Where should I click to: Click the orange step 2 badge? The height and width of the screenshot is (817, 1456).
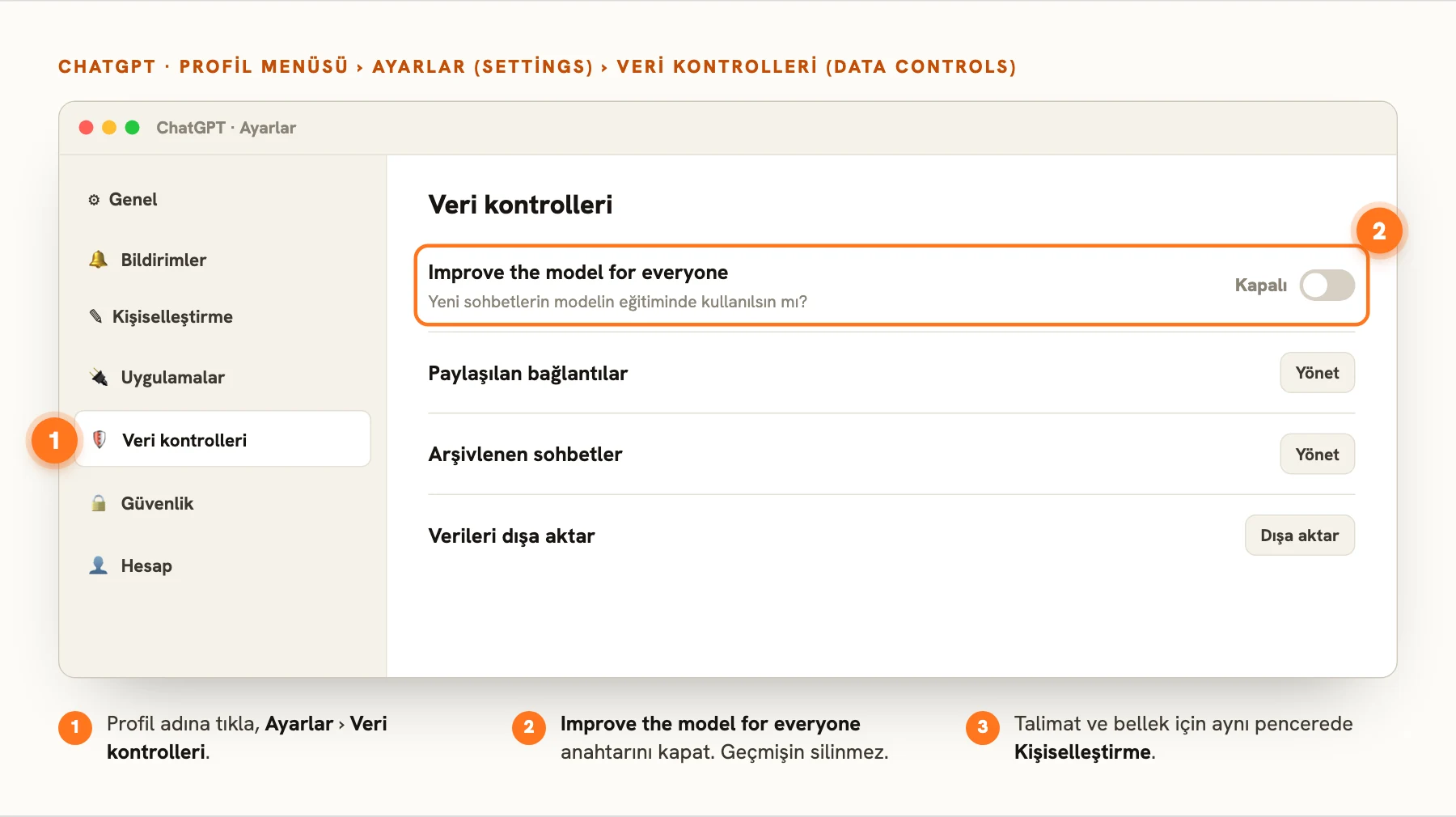(x=1379, y=231)
